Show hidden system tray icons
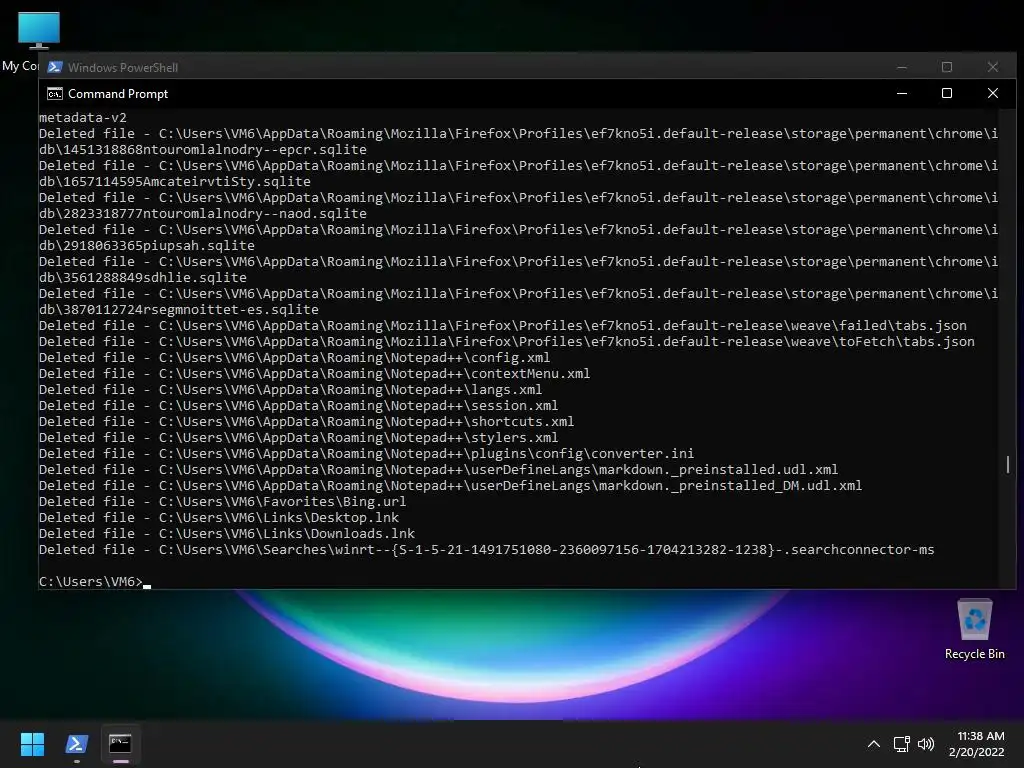The width and height of the screenshot is (1024, 768). coord(874,744)
